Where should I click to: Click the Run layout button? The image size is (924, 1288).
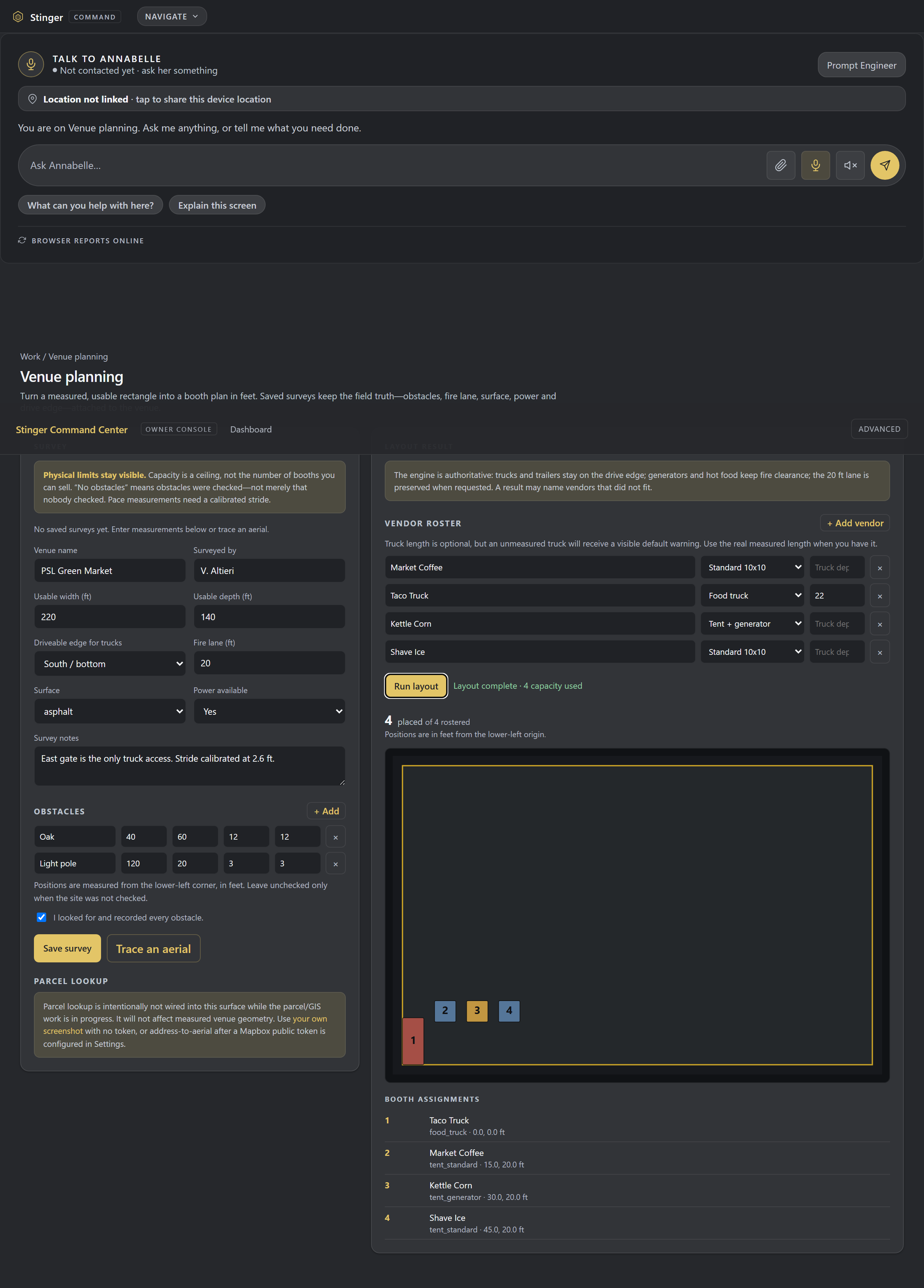pos(416,686)
